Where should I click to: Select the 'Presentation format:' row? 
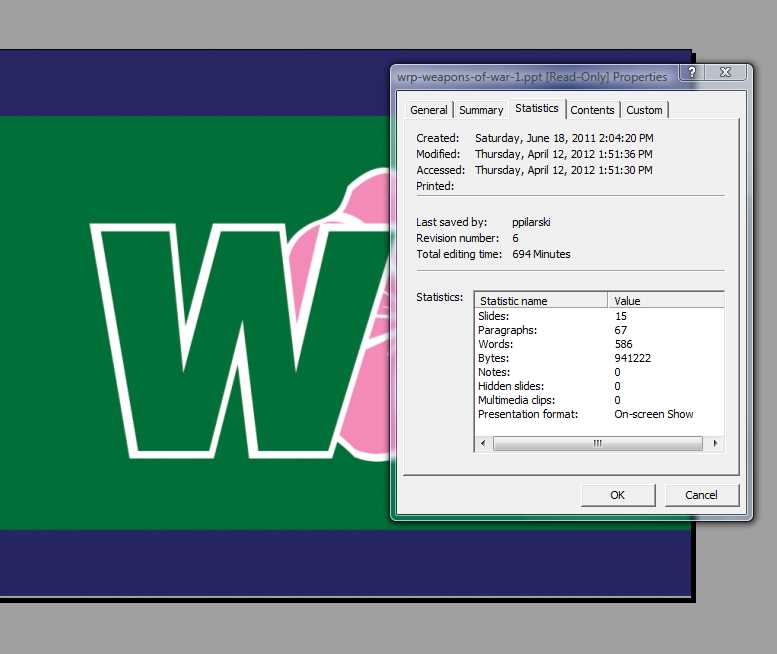(600, 414)
